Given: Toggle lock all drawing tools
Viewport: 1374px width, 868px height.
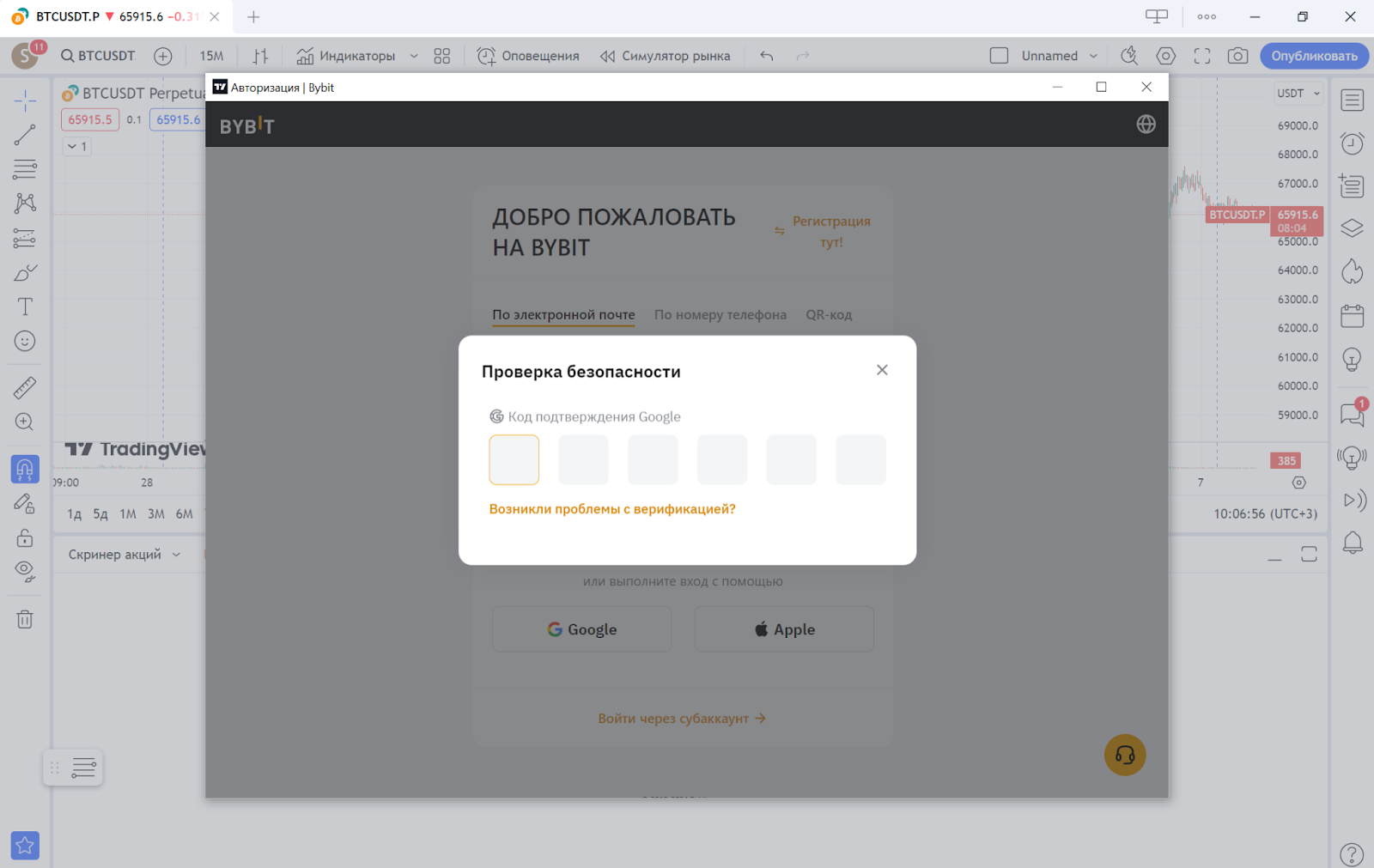Looking at the screenshot, I should (x=25, y=537).
